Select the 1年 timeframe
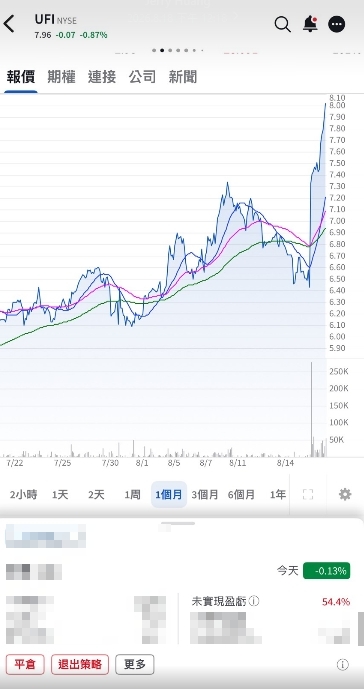 [278, 495]
